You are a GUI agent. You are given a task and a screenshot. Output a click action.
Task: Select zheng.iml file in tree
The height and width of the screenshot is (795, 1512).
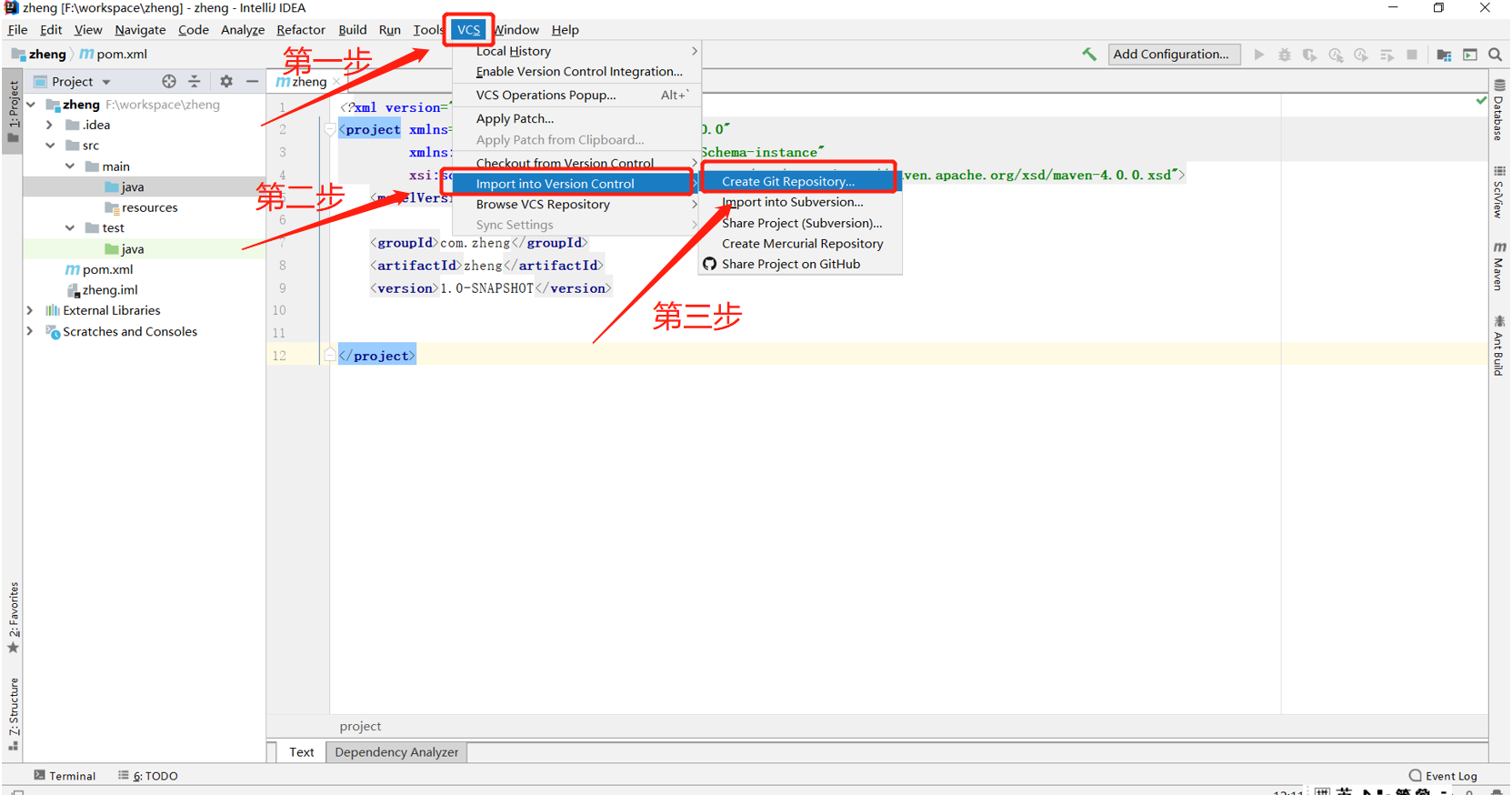(x=109, y=290)
